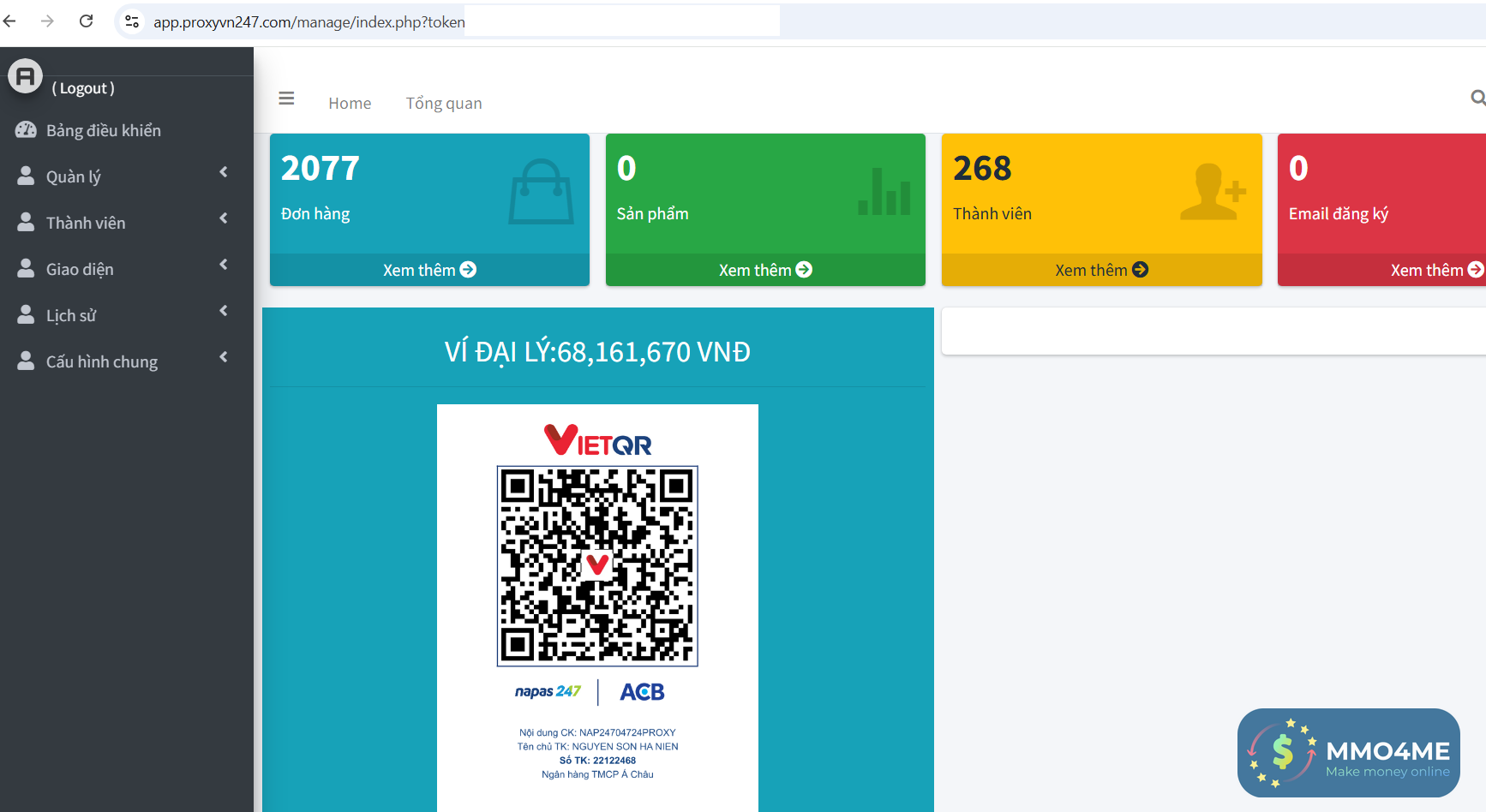
Task: Expand the Giao diện submenu chevron
Action: (x=224, y=265)
